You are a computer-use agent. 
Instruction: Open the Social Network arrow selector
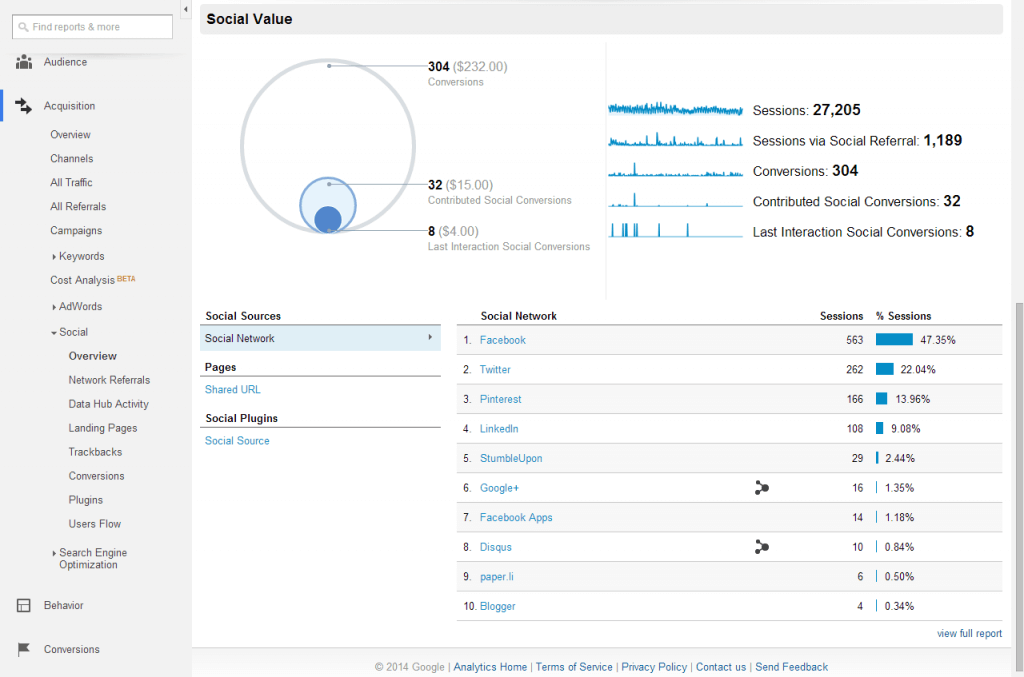[x=430, y=338]
